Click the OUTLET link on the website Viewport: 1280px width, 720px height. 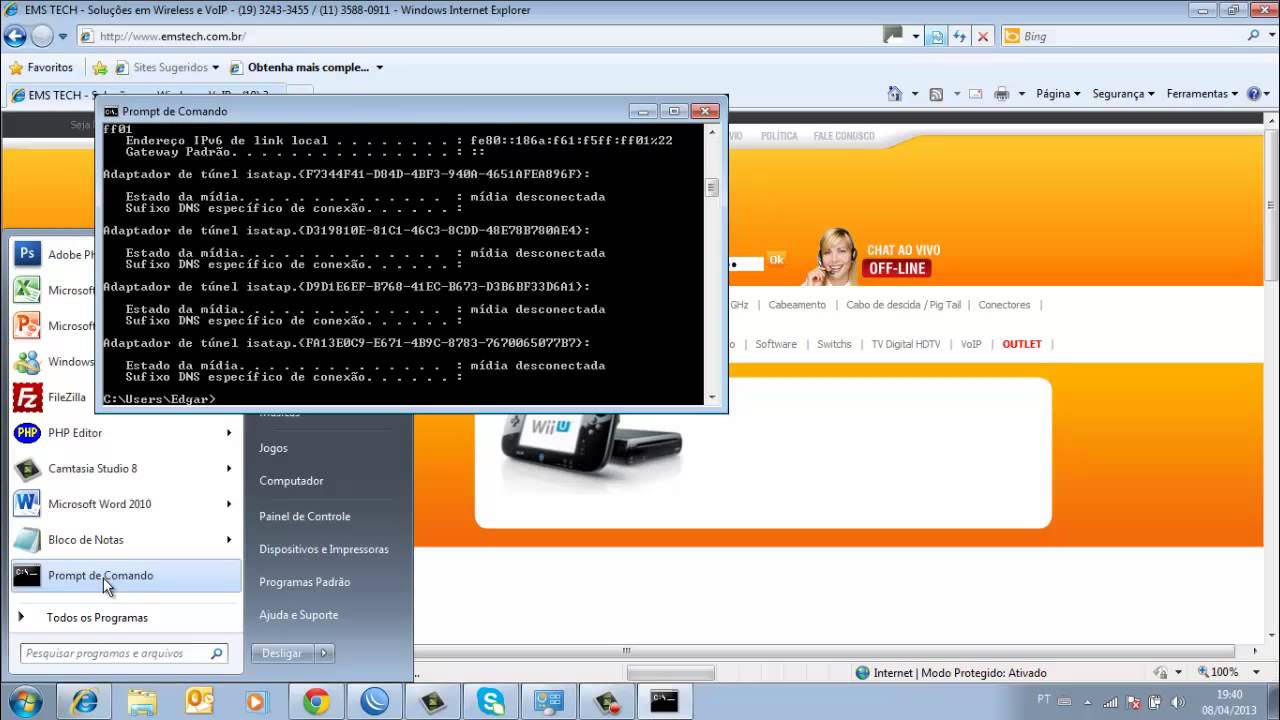tap(1022, 344)
